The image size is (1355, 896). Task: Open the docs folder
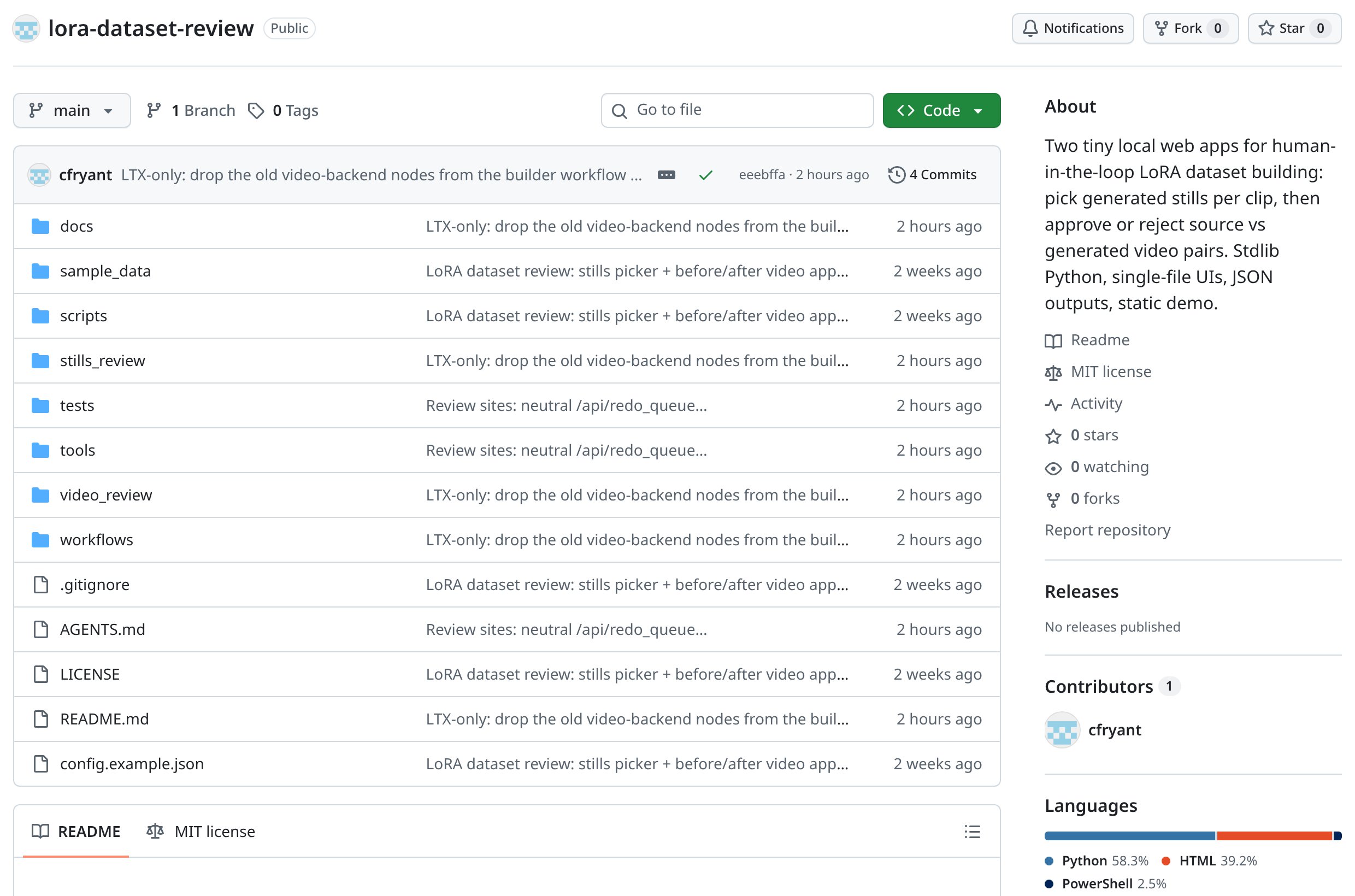coord(76,226)
